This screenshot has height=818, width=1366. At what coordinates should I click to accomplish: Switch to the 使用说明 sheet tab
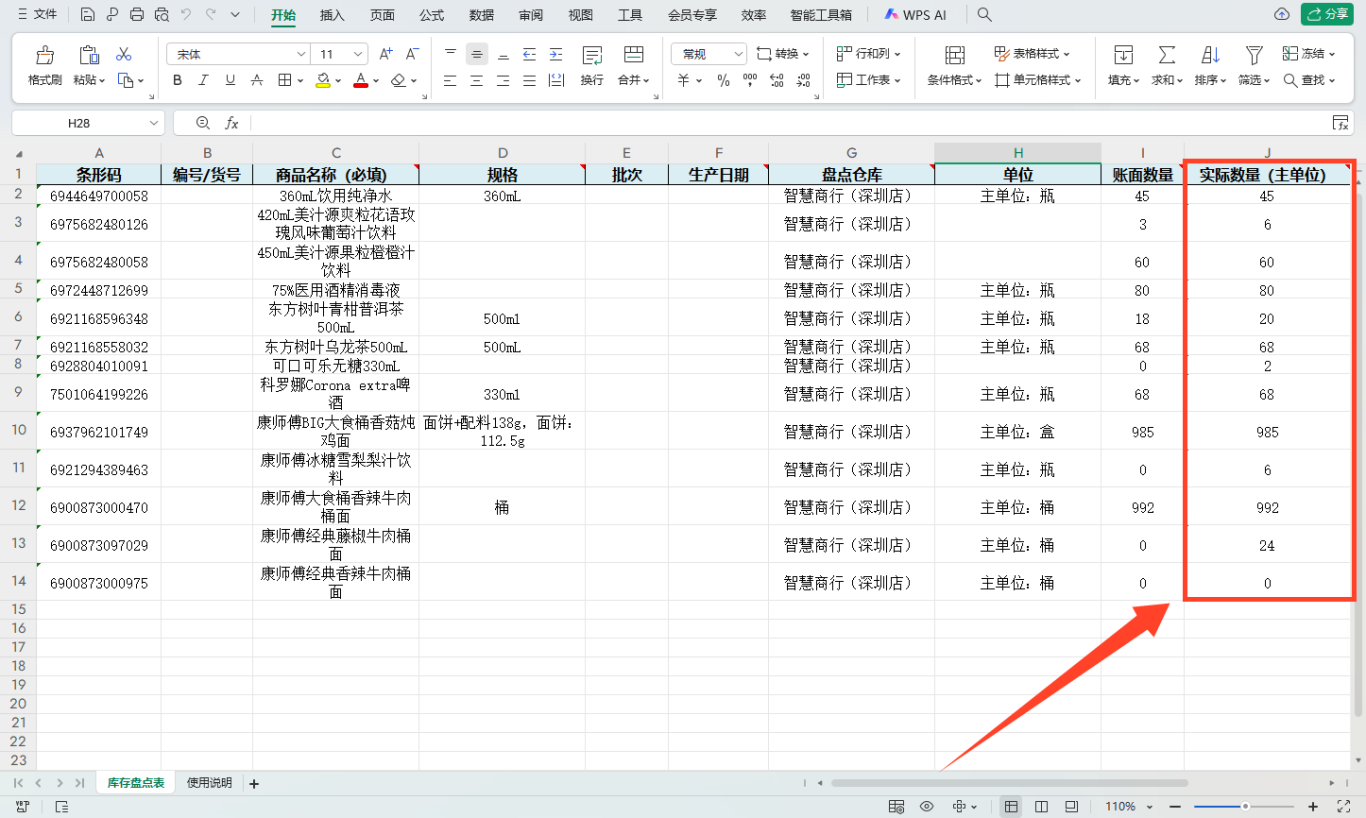click(x=209, y=783)
